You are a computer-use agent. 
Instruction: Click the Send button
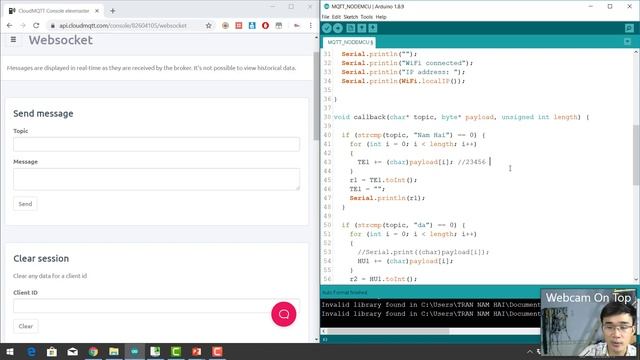[25, 204]
